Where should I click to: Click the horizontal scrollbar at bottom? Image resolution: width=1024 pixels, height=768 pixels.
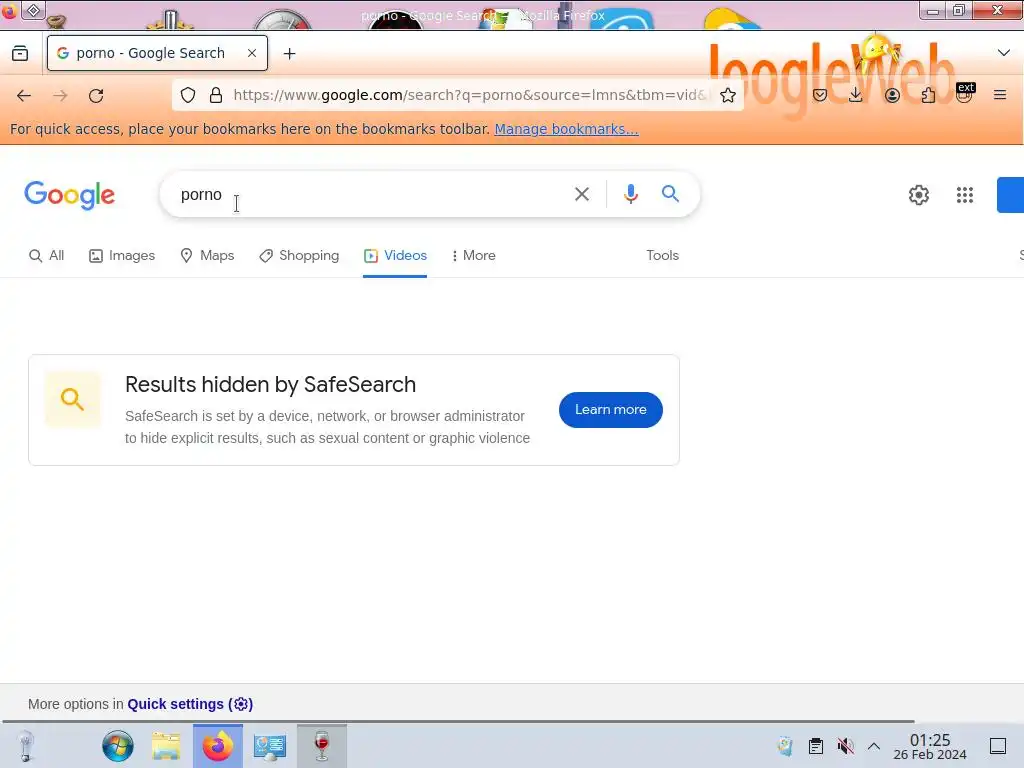point(457,721)
